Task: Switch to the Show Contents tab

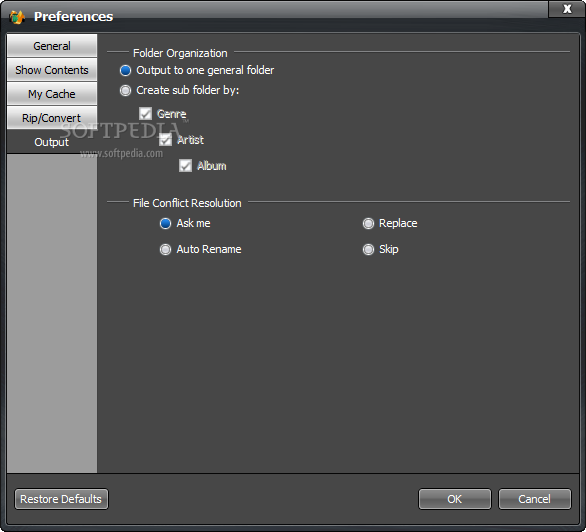Action: [x=52, y=70]
